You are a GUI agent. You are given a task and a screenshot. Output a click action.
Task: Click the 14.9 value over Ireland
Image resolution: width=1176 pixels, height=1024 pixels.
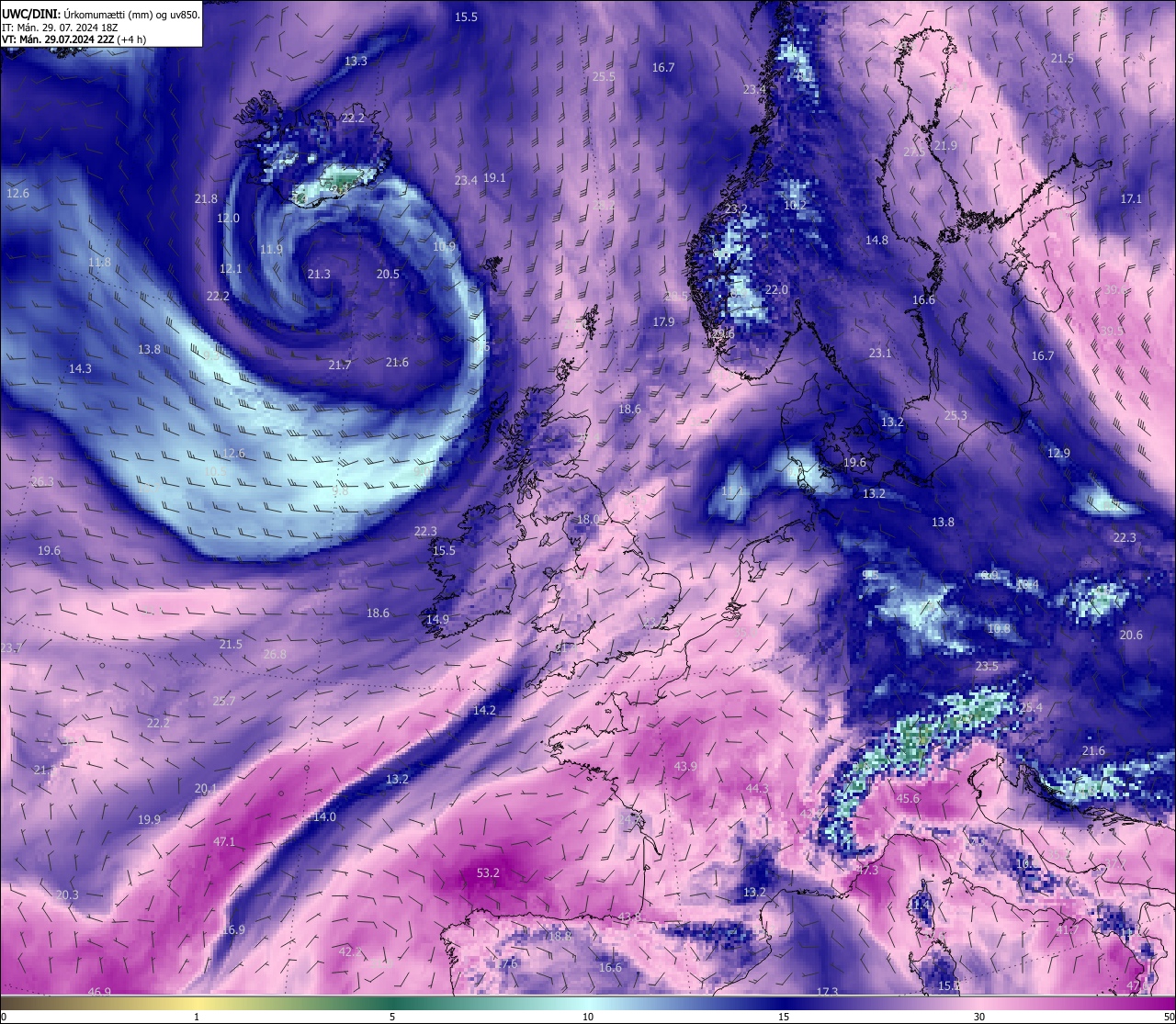437,619
